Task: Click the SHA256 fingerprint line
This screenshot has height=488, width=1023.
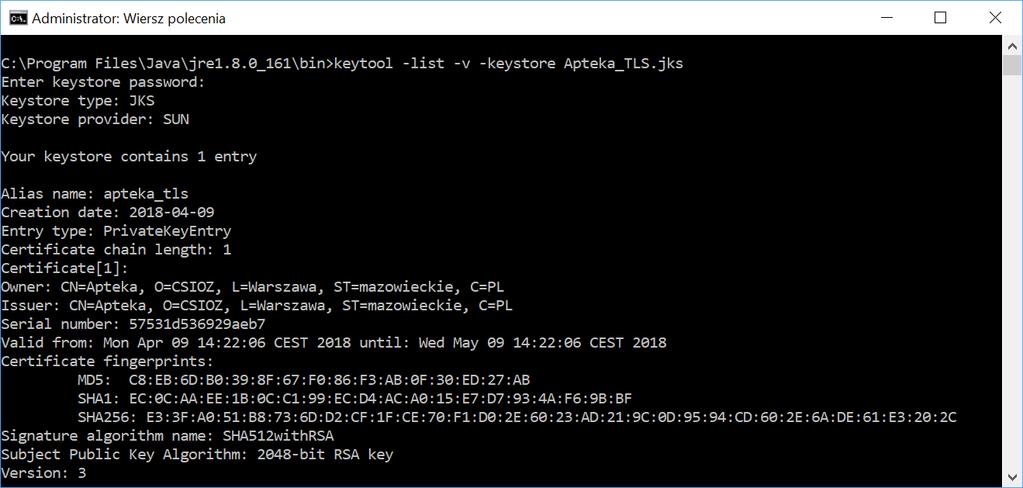Action: [x=517, y=417]
